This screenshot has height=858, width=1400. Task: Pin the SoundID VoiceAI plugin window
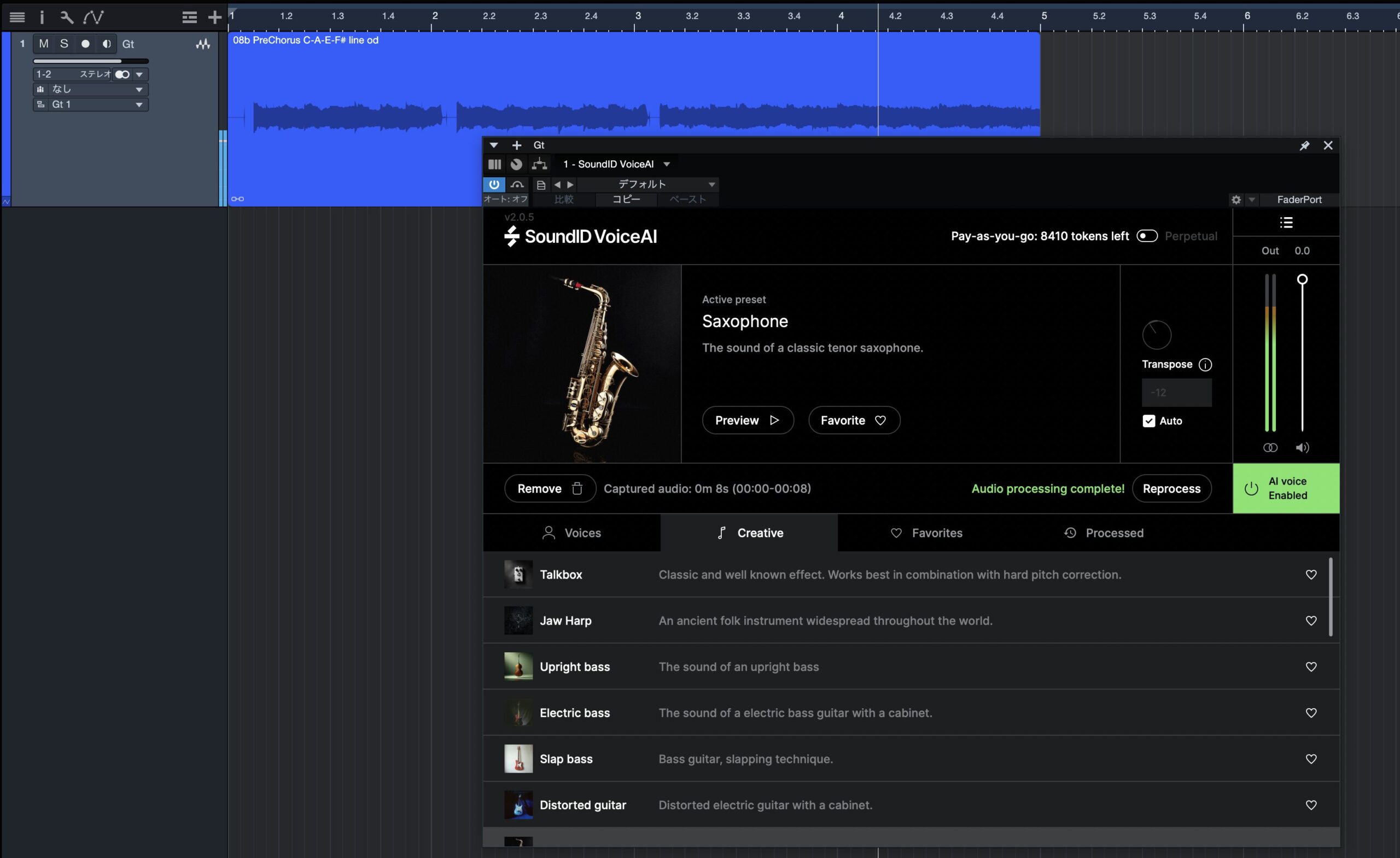tap(1304, 145)
